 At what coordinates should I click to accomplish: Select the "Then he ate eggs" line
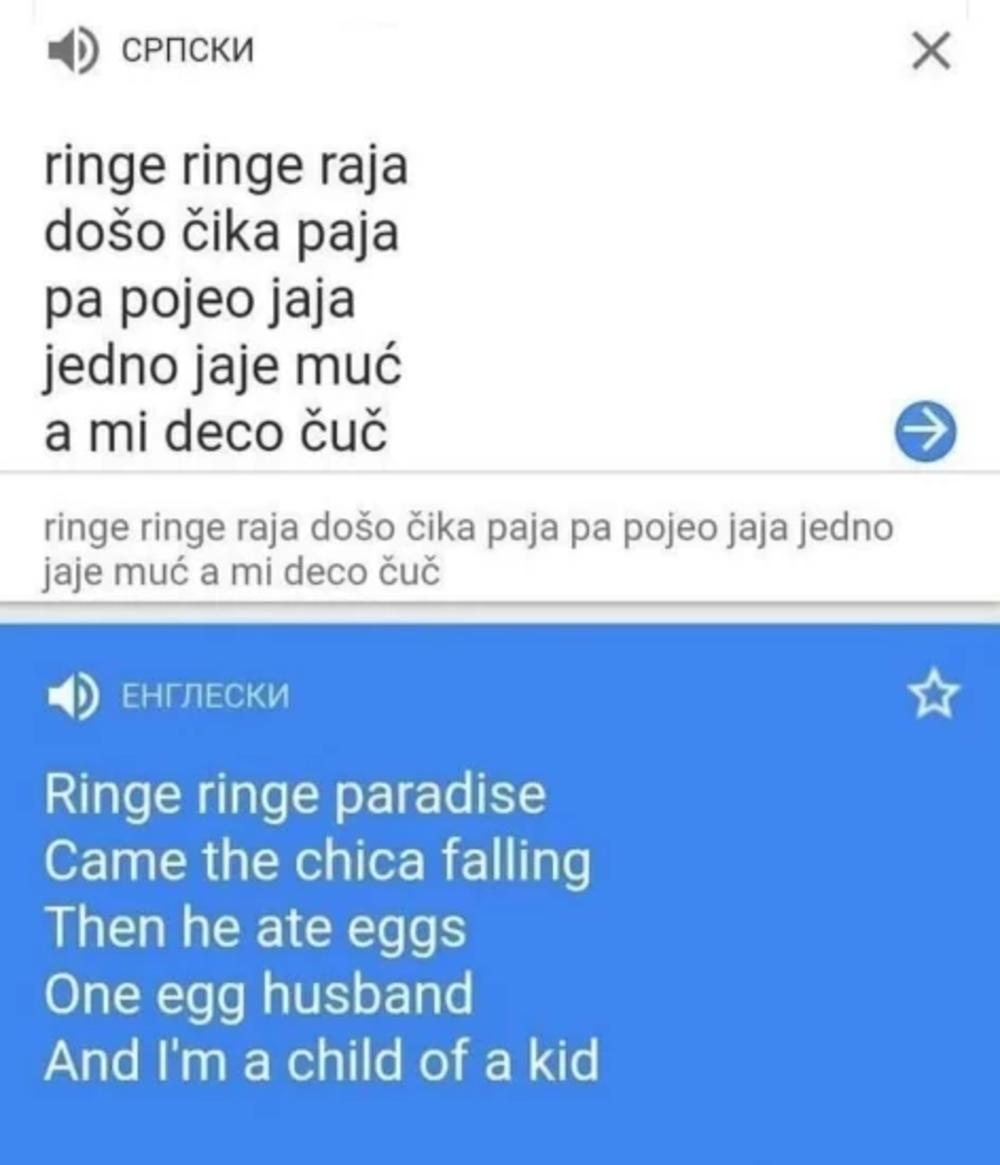pyautogui.click(x=255, y=928)
